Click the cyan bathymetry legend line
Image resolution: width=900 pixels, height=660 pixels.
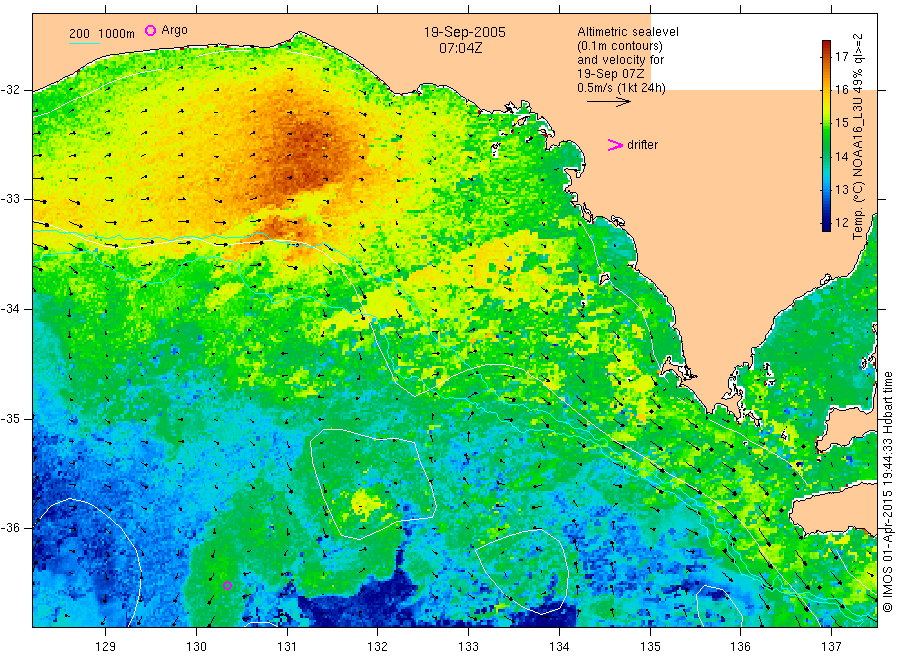[x=84, y=43]
